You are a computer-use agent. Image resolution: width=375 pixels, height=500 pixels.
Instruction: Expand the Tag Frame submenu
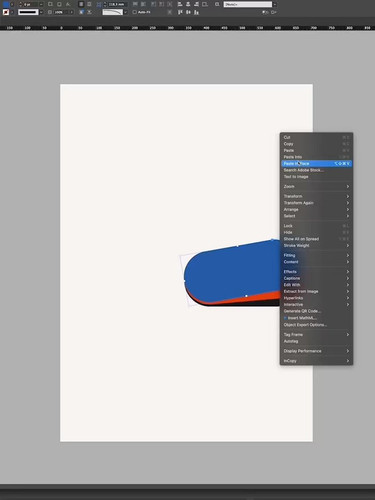(x=316, y=334)
